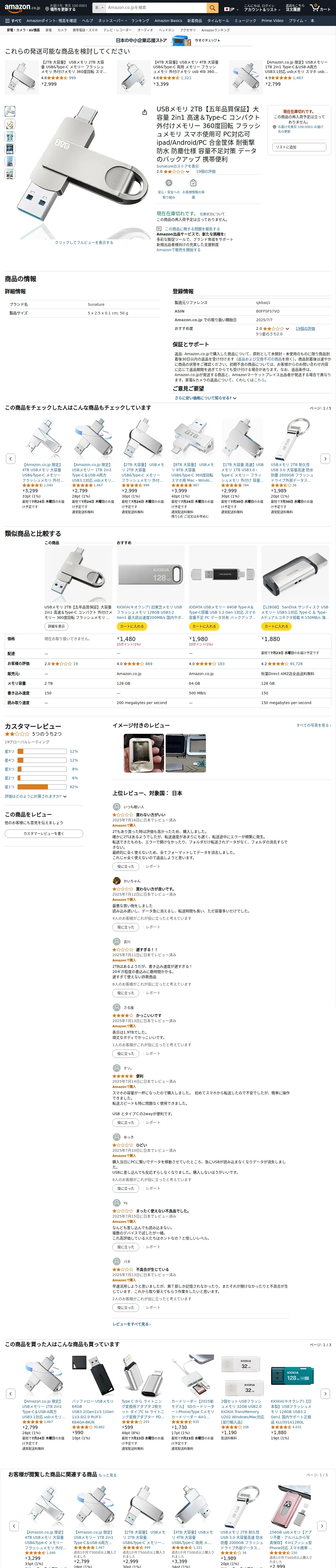The image size is (336, 1568).
Task: Click the Prime Video nav item
Action: point(273,21)
